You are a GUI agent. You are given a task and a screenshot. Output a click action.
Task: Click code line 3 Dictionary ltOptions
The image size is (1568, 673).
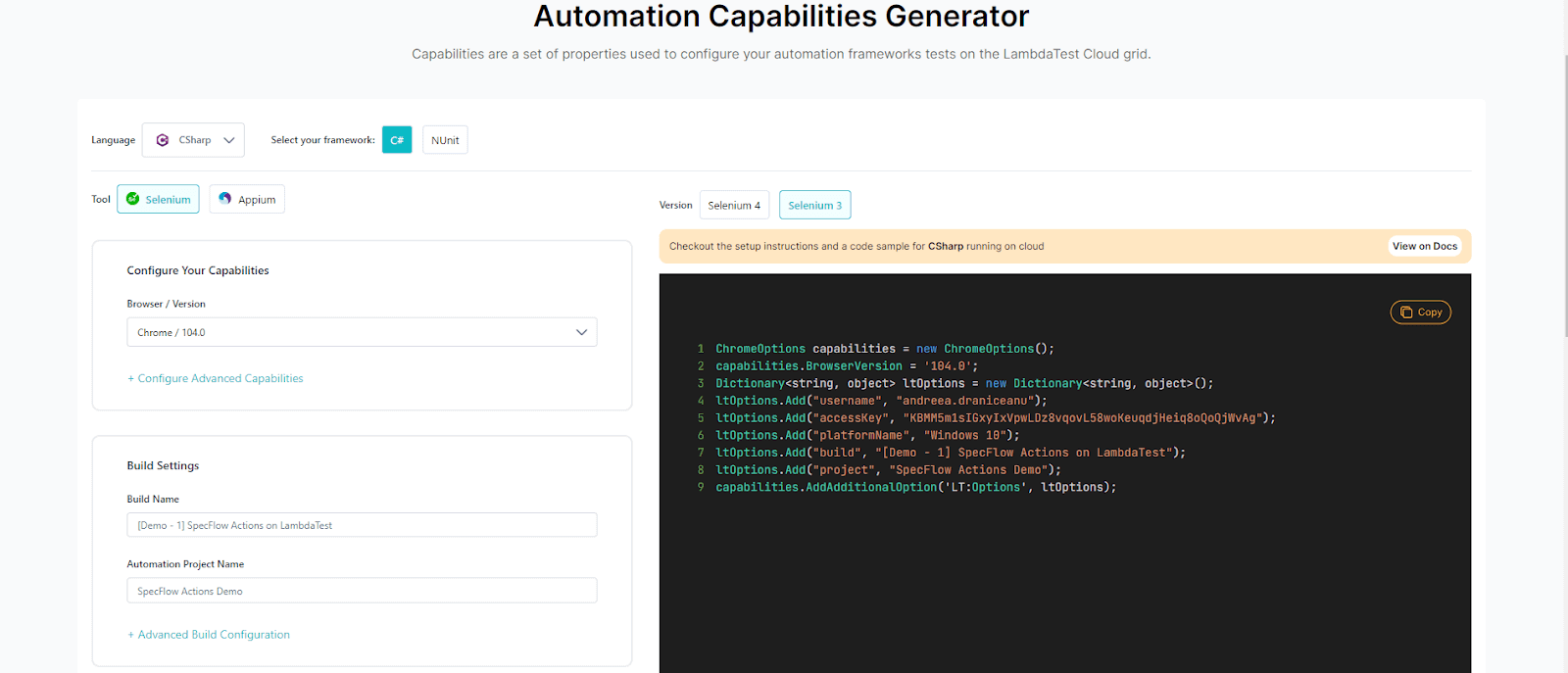tap(964, 383)
